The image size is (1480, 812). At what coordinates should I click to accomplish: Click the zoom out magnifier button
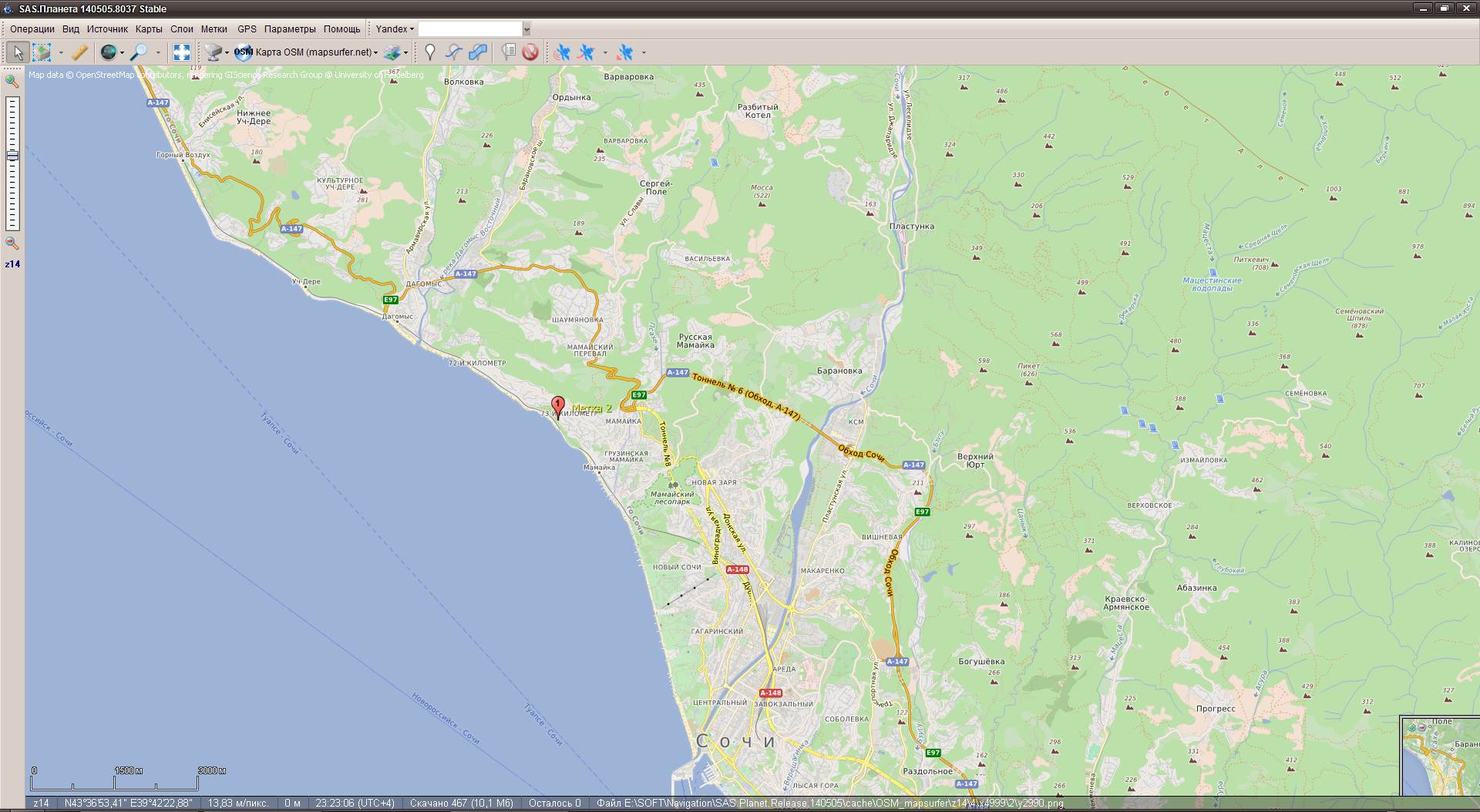(12, 243)
